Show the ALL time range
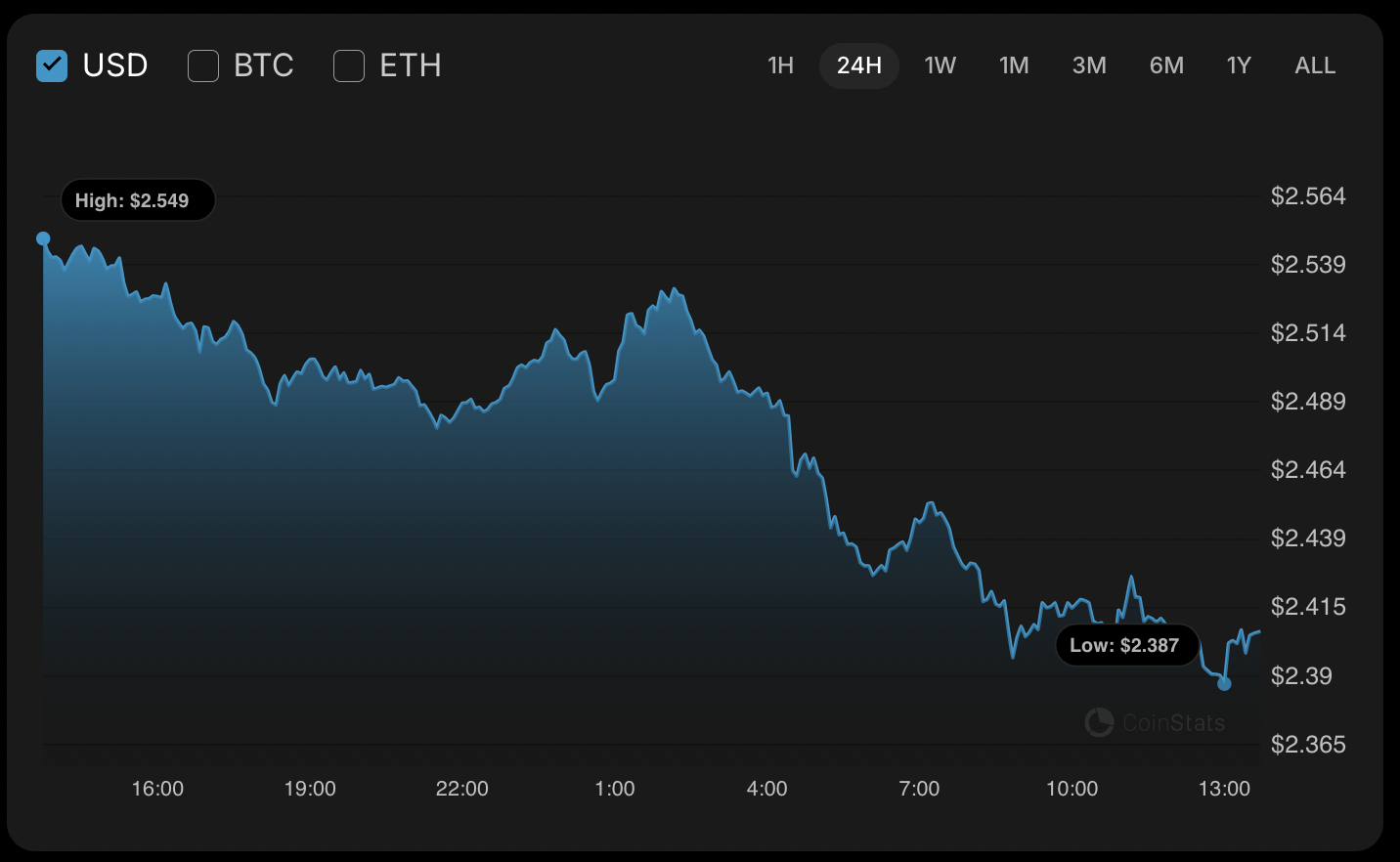This screenshot has width=1400, height=862. tap(1315, 65)
